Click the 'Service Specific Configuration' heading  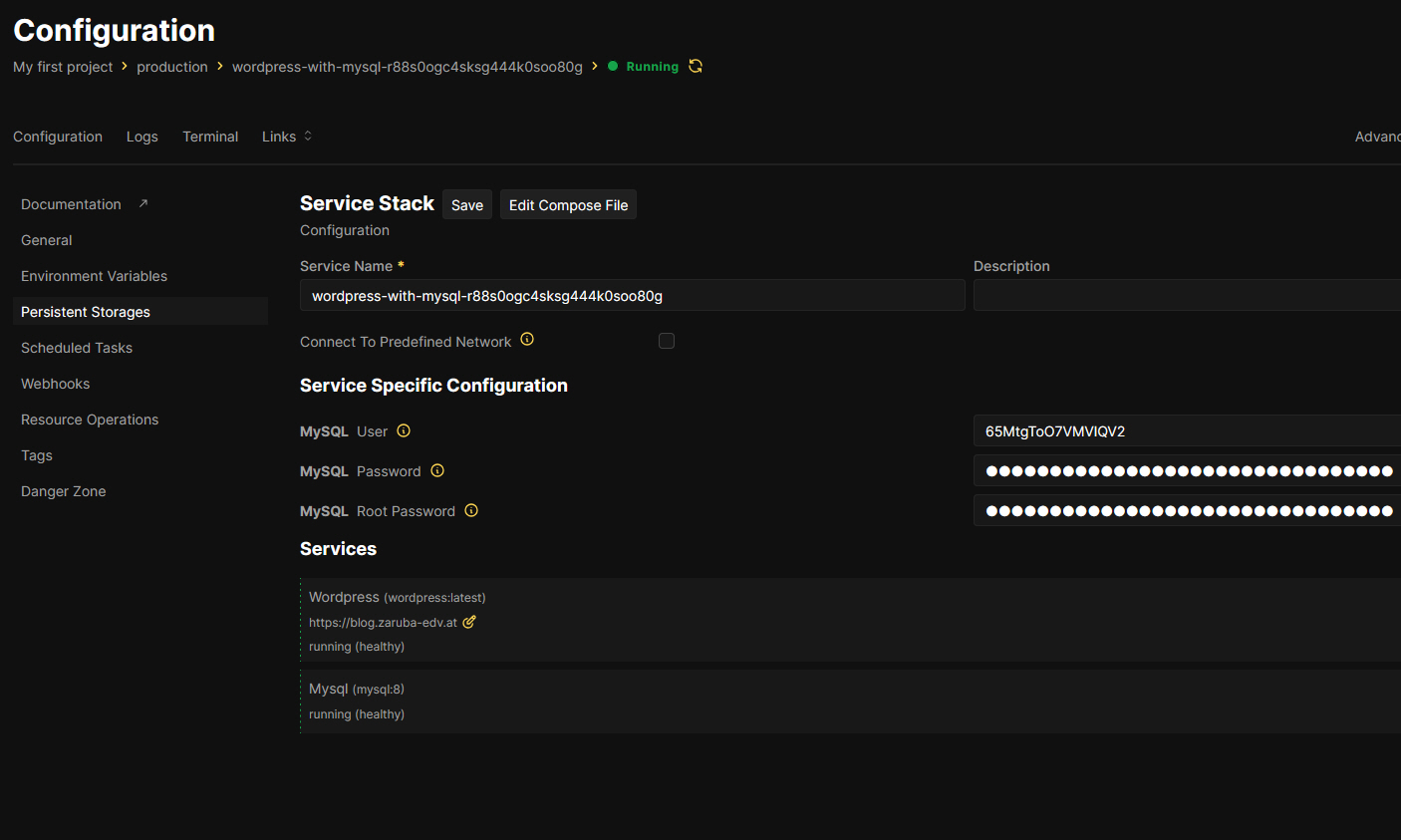click(x=433, y=386)
